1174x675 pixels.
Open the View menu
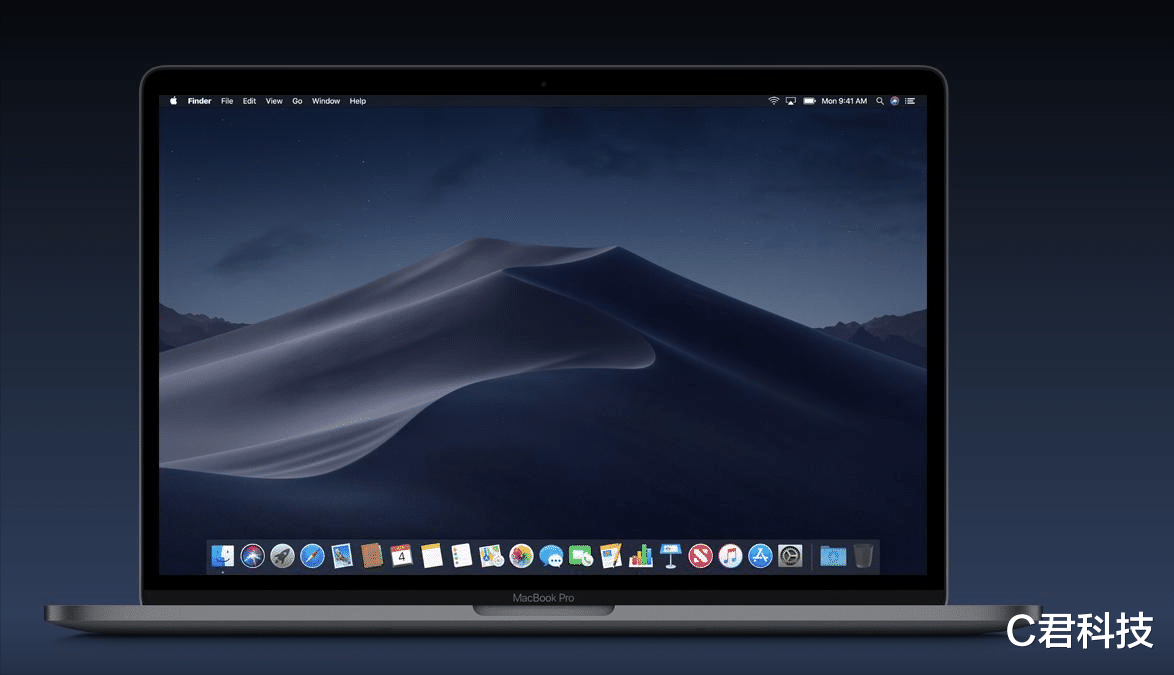(274, 101)
